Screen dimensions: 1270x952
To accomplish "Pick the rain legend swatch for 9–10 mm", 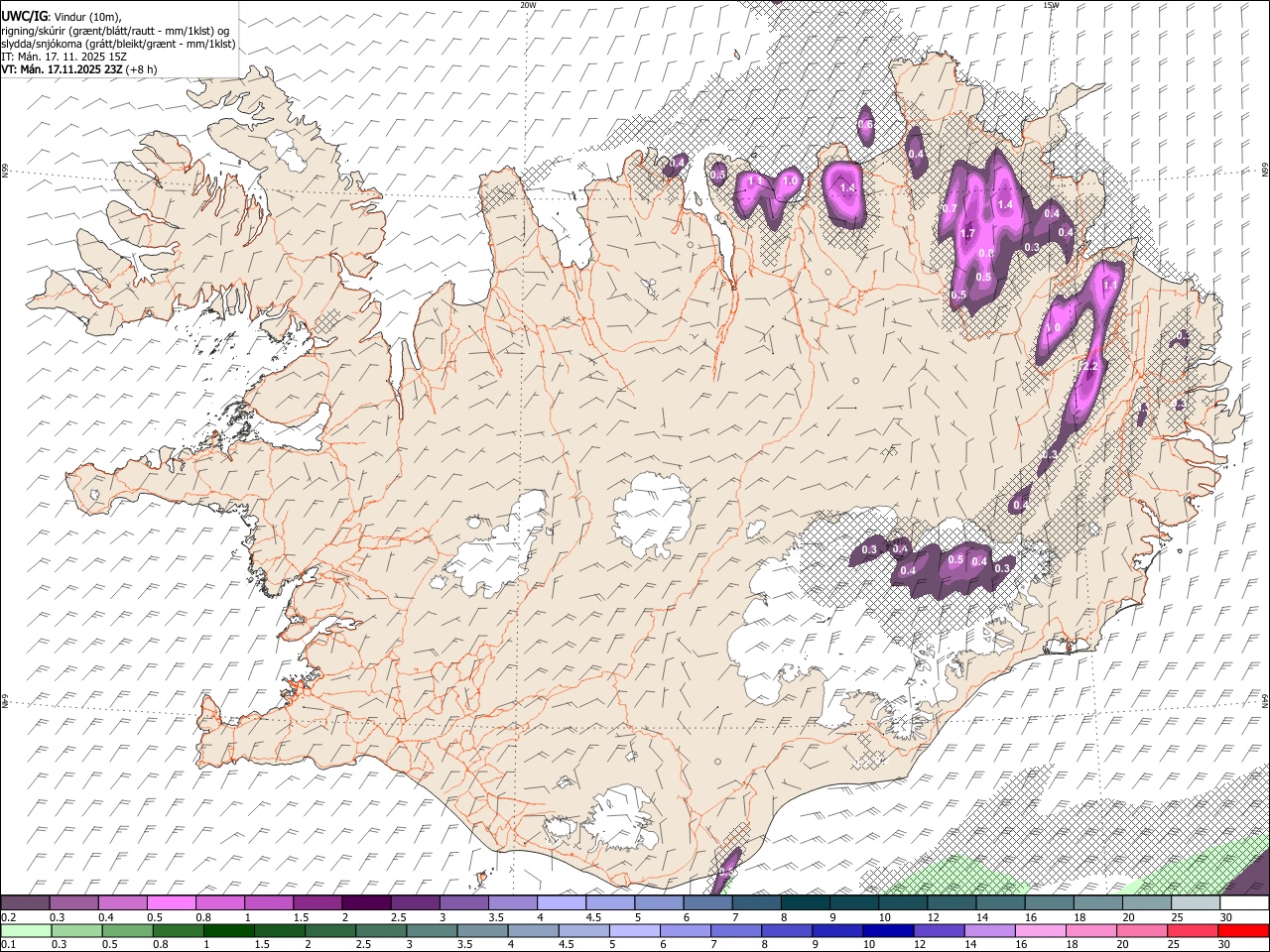I will [x=838, y=930].
